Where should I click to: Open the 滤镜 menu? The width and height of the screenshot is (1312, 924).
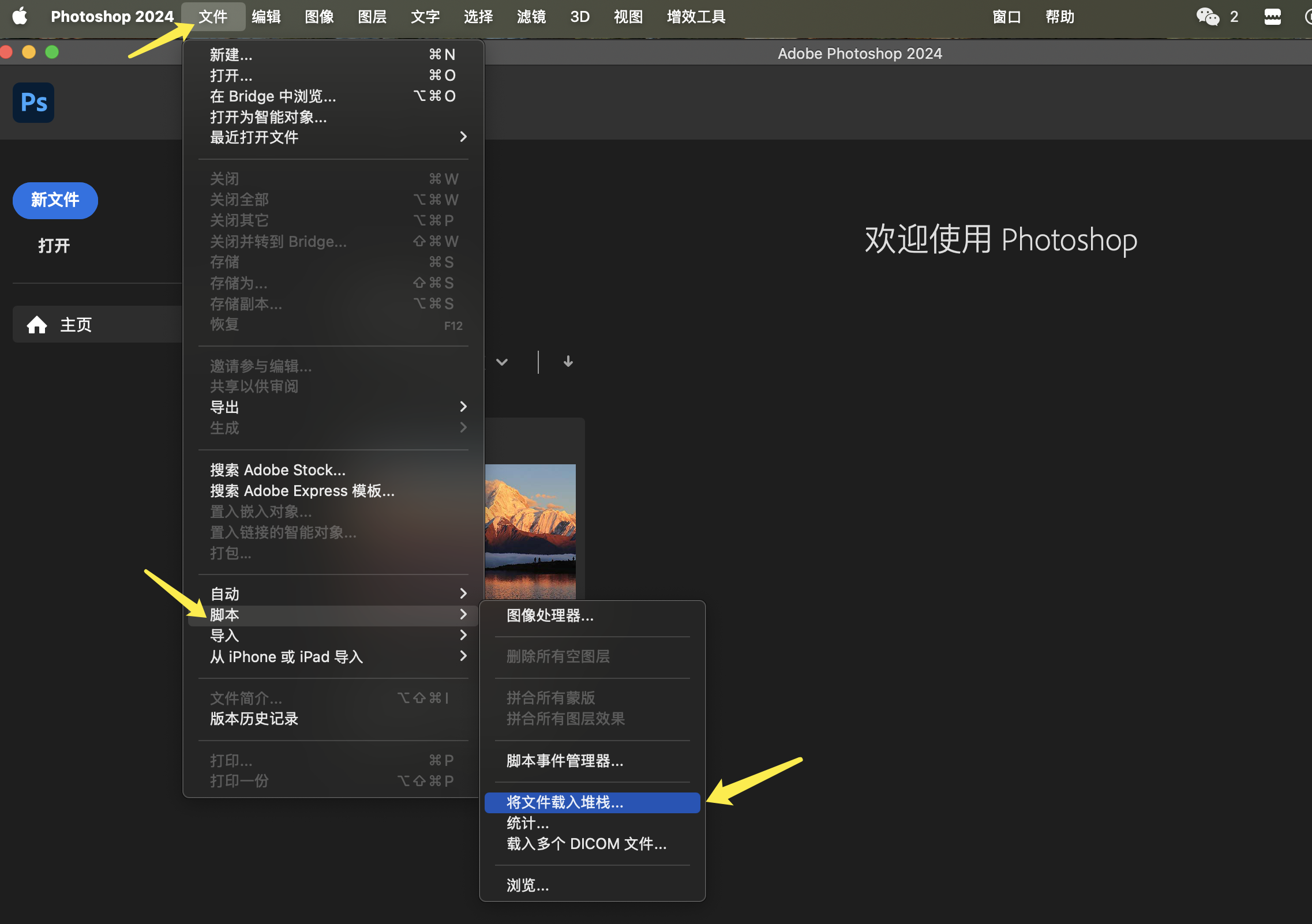(532, 16)
